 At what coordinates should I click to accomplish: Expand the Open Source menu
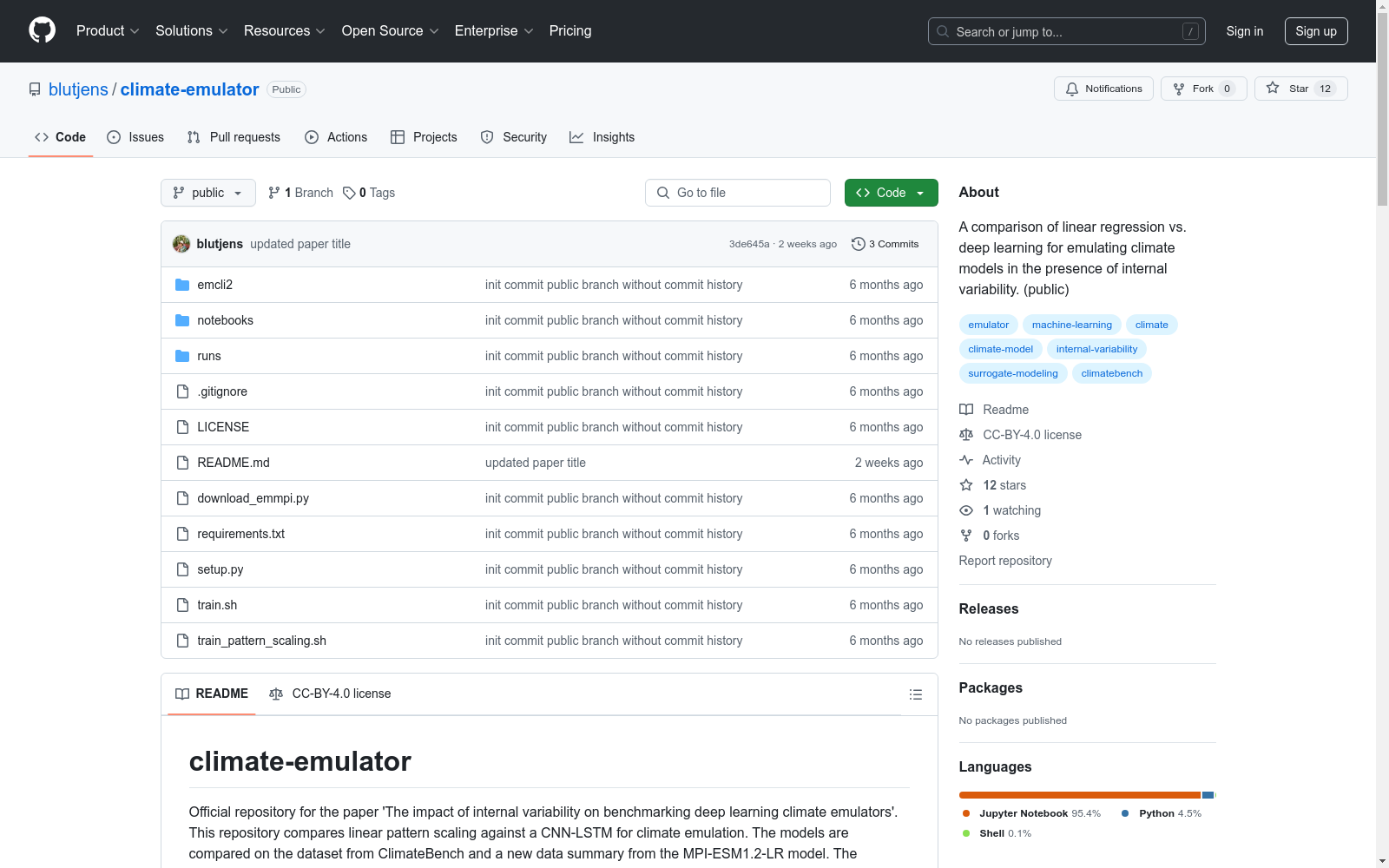point(391,31)
